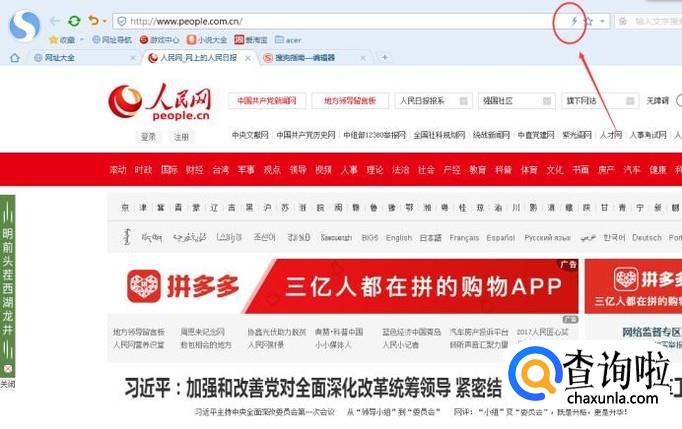Image resolution: width=682 pixels, height=429 pixels.
Task: Select the 京 regional edition link
Action: [x=125, y=208]
